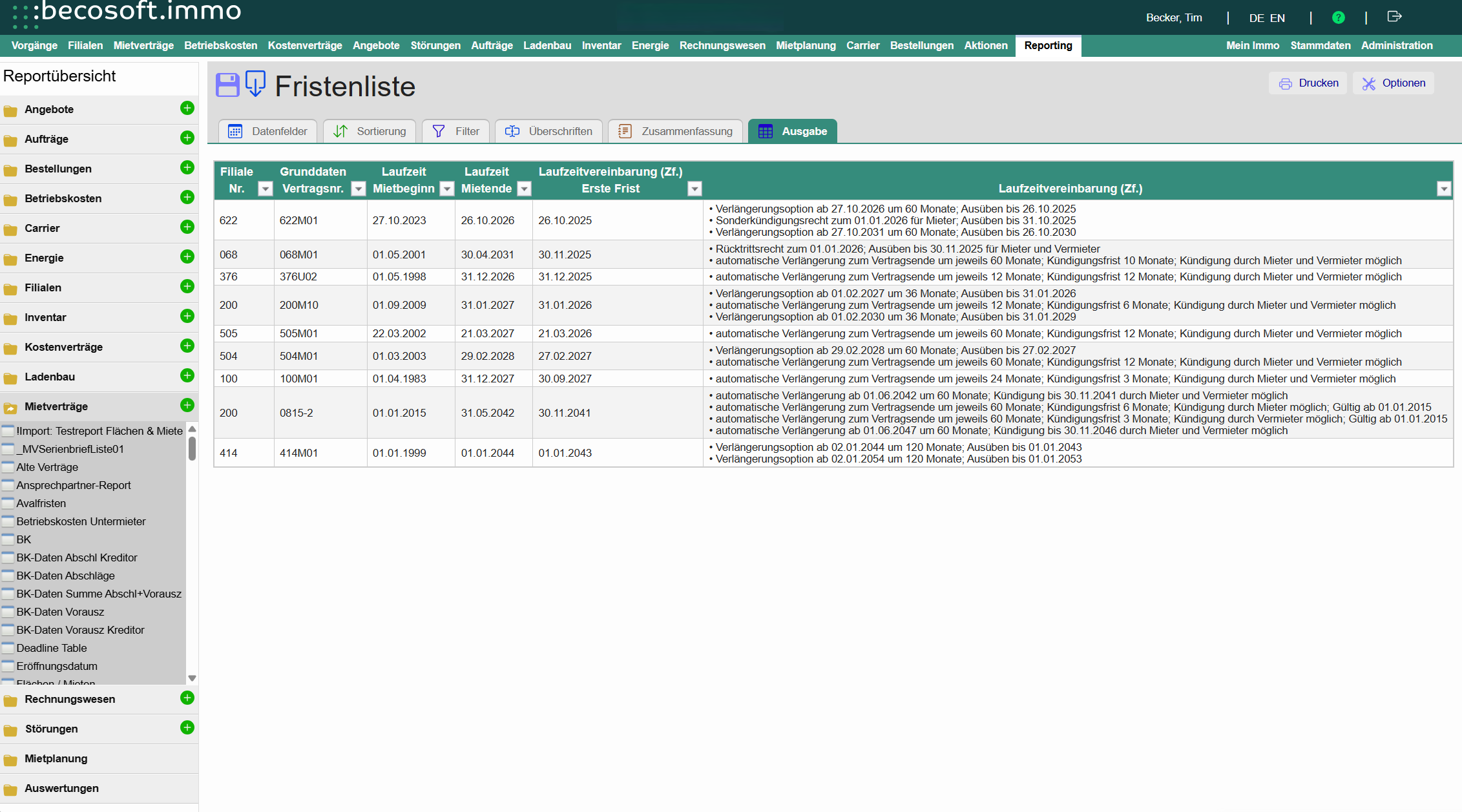Click green plus next to Rechnungswesen
The width and height of the screenshot is (1462, 812).
187,698
